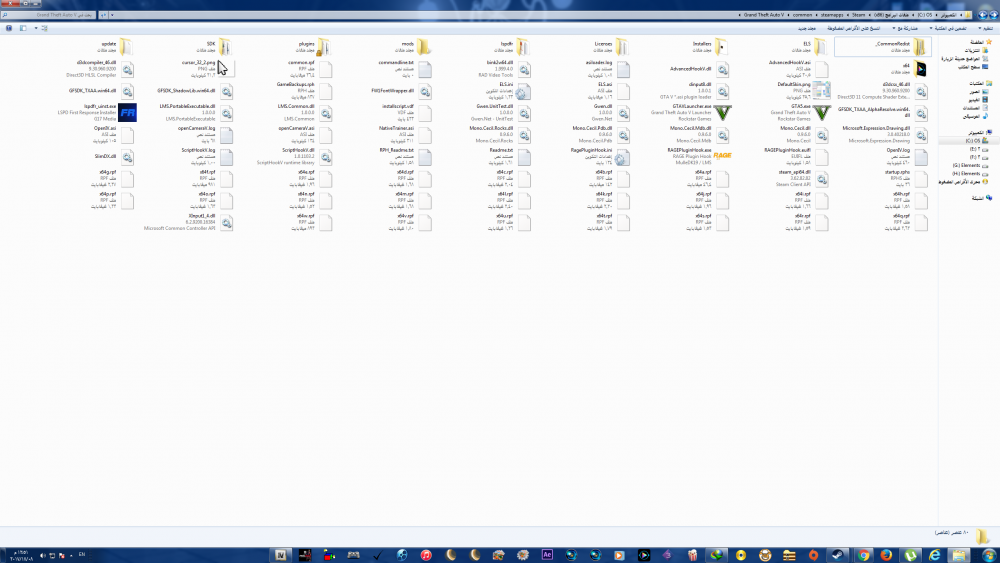Select the RagePluginHook.ini settings file
The width and height of the screenshot is (1000, 563).
(622, 157)
